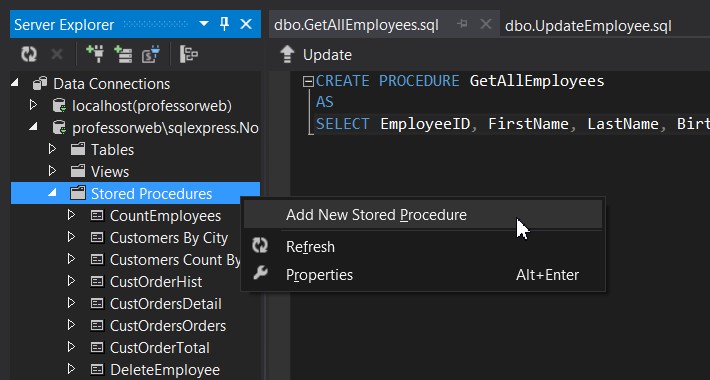Click the GetAllEmployees name in code
Screen dimensions: 710x380
[537, 81]
